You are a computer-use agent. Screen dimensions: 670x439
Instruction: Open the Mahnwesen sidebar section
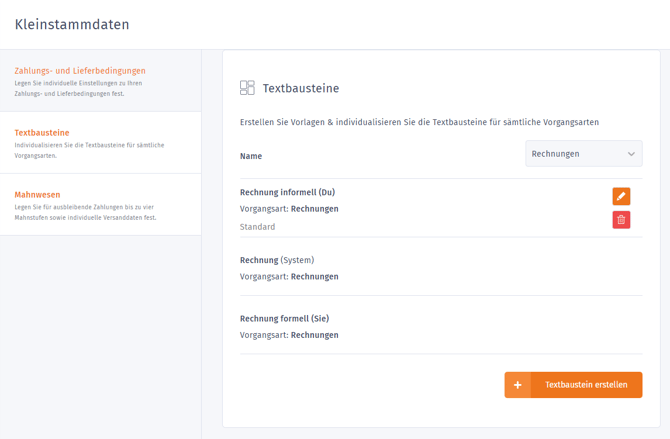100,205
